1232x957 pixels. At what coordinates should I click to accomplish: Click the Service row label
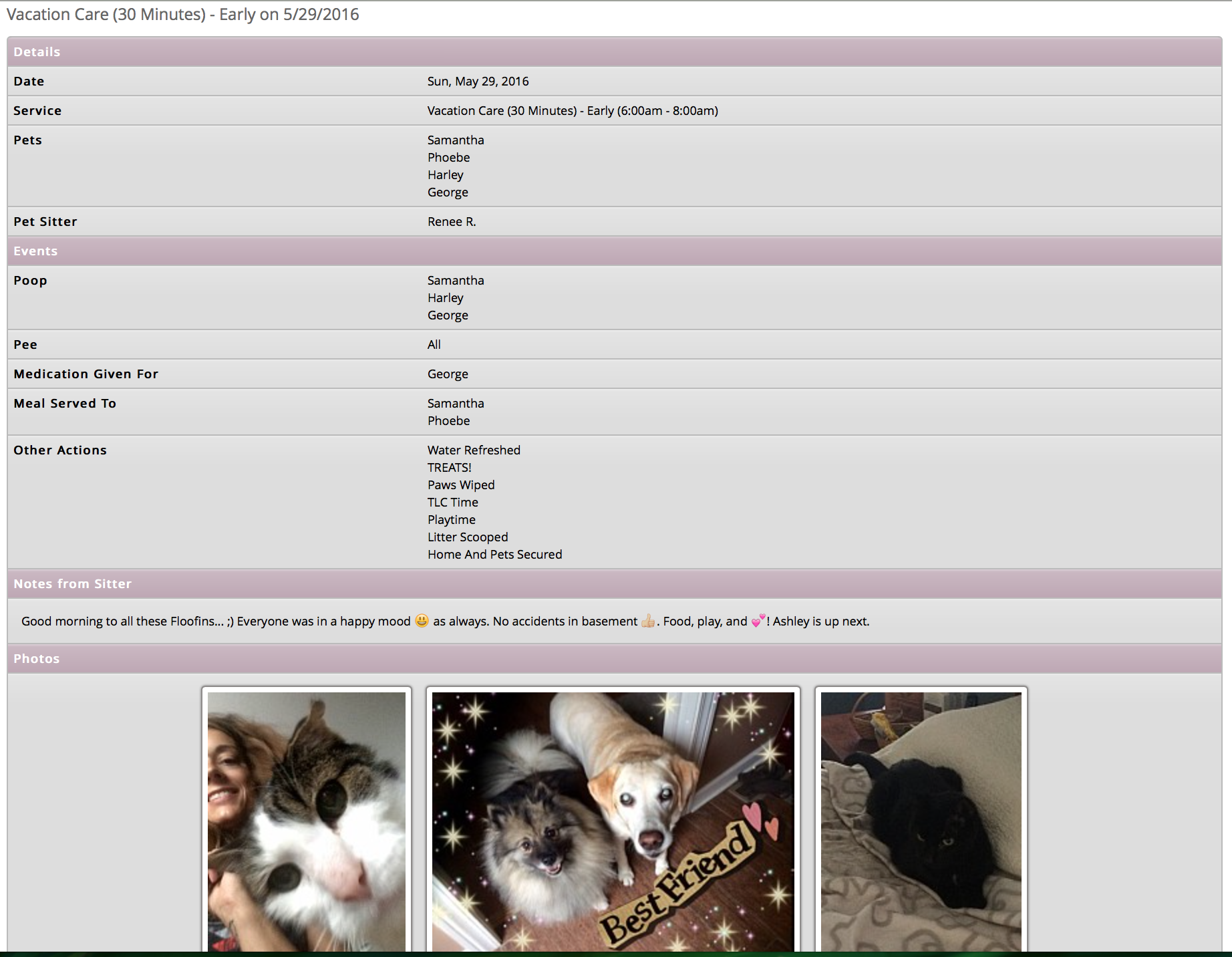(x=37, y=110)
